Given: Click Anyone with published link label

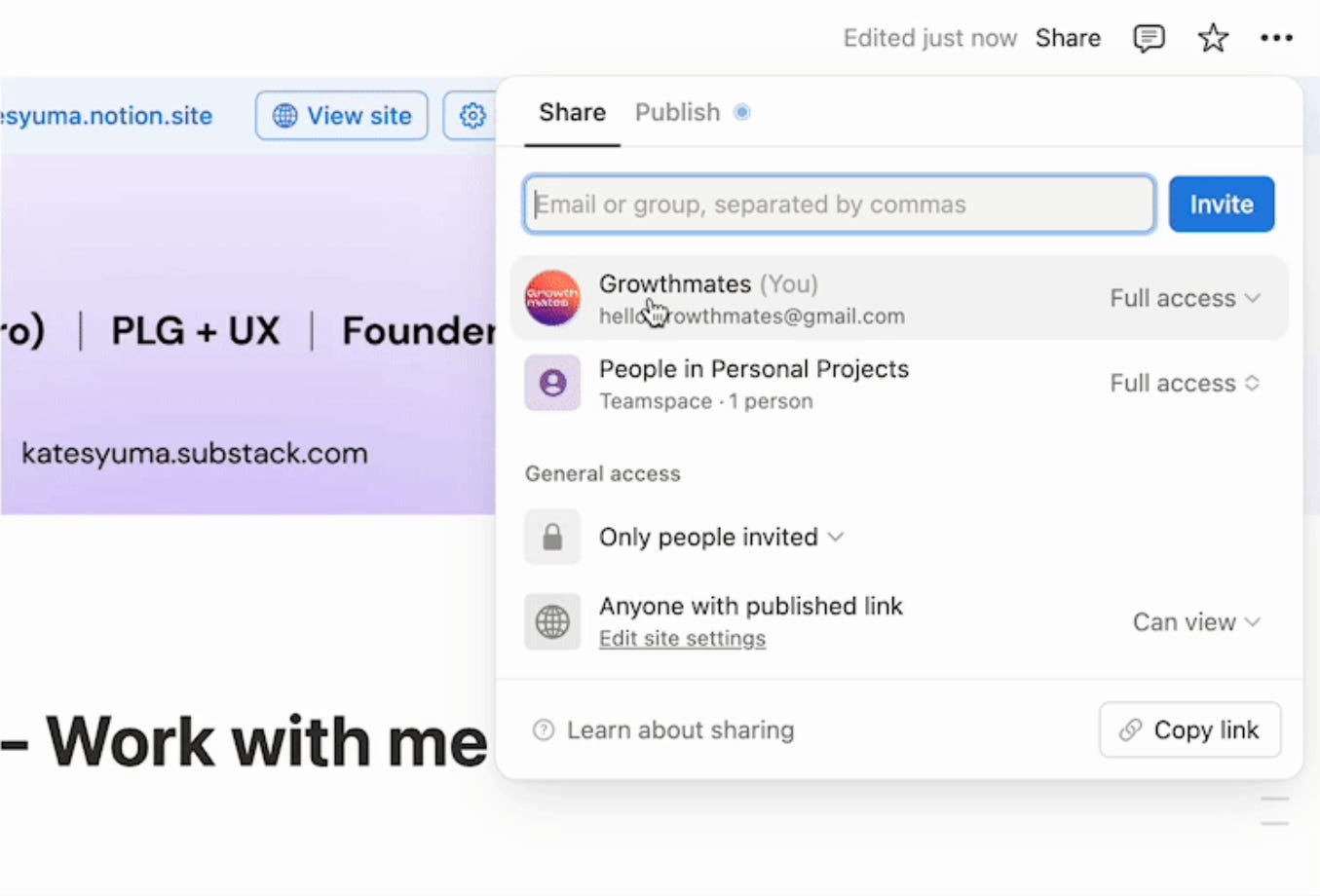Looking at the screenshot, I should click(x=750, y=606).
